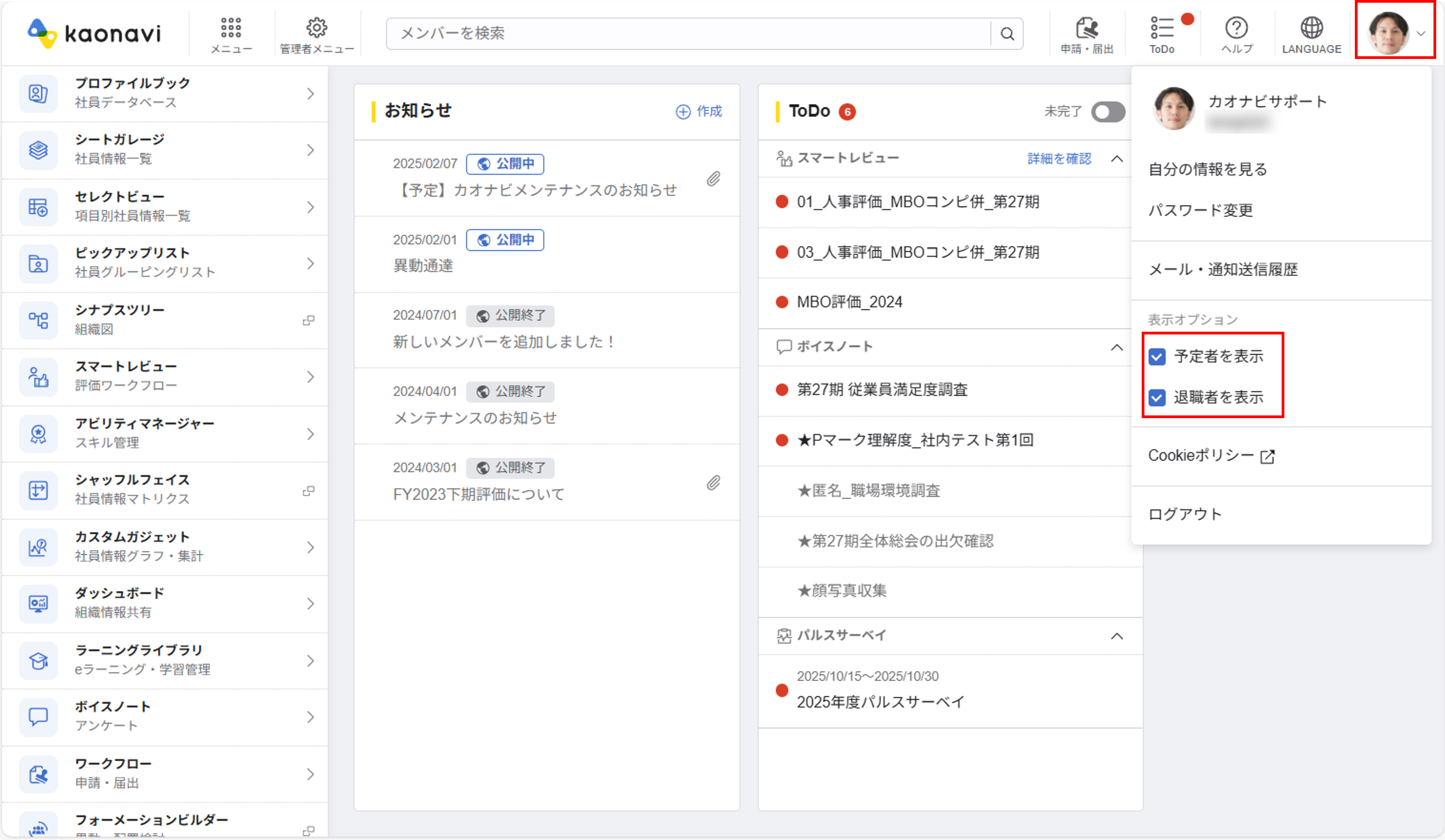Image resolution: width=1445 pixels, height=840 pixels.
Task: Click the メニュー grid icon
Action: [231, 28]
